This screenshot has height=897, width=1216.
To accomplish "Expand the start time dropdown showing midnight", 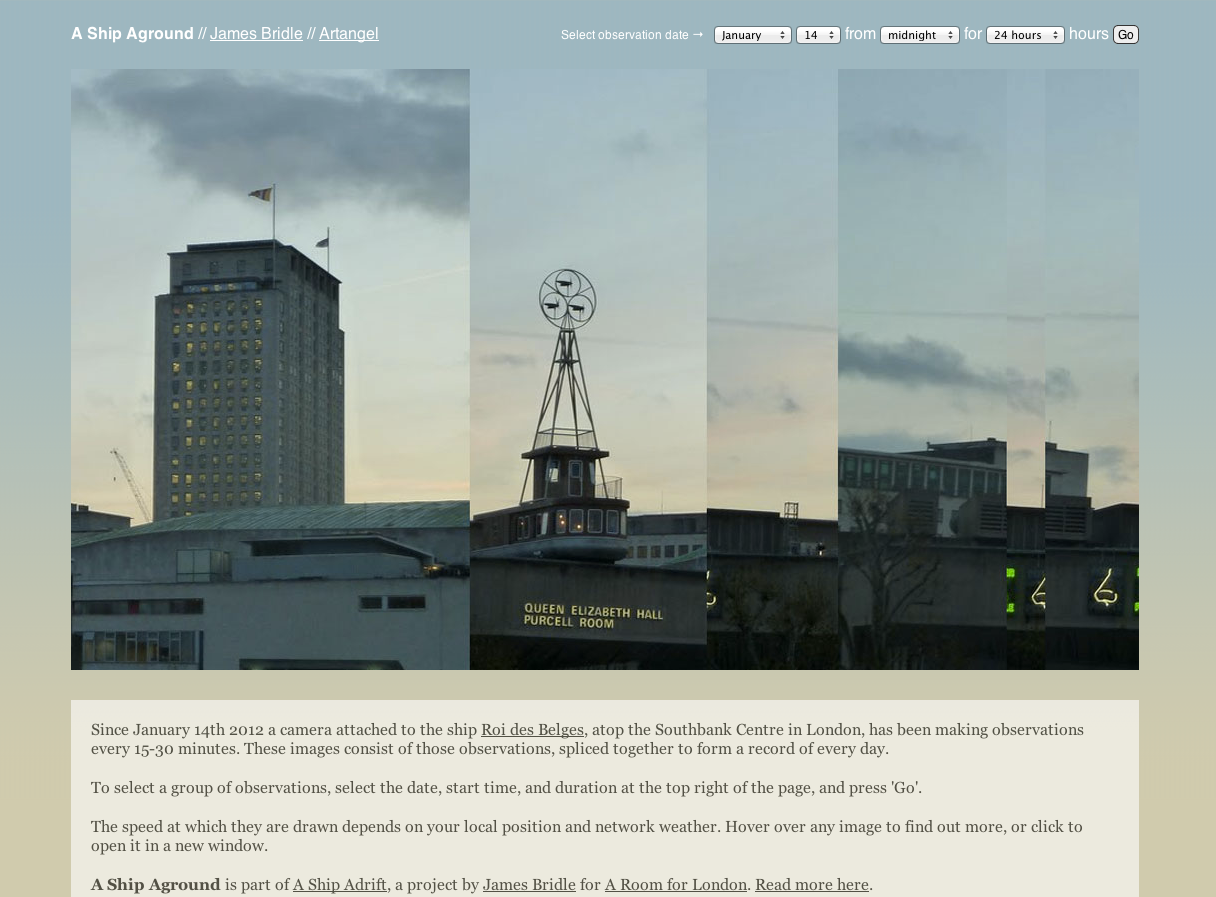I will [919, 35].
